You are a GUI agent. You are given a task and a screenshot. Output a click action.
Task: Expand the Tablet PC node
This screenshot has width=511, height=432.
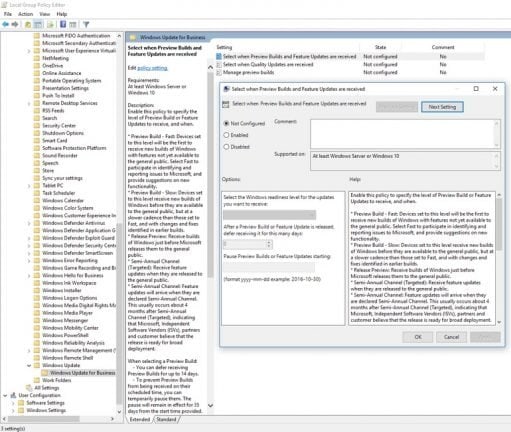29,186
